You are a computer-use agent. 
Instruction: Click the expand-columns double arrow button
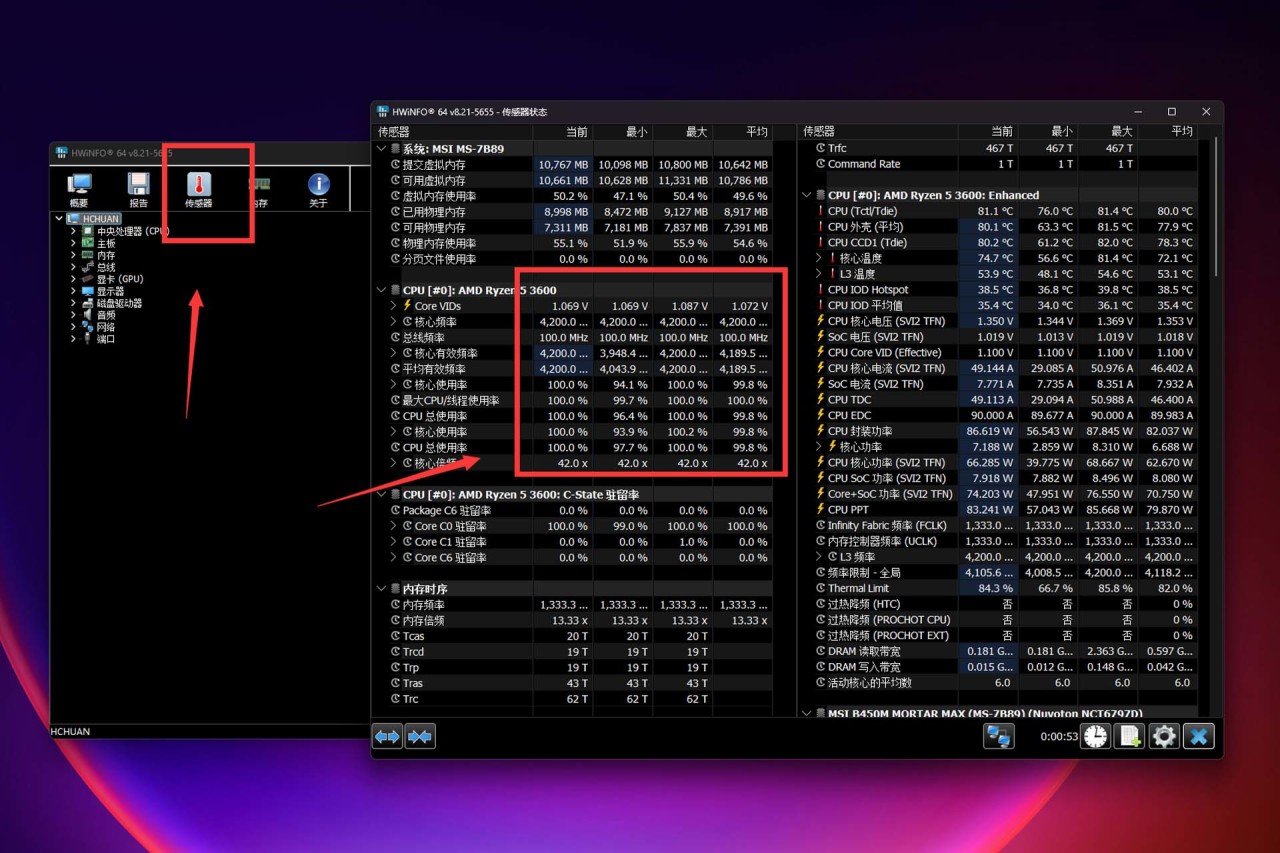(387, 737)
